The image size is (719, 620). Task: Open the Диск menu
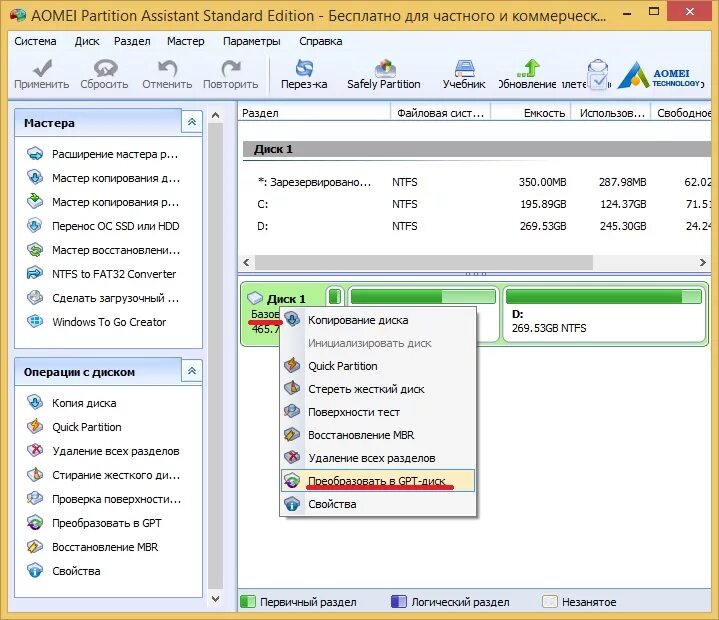pyautogui.click(x=87, y=41)
